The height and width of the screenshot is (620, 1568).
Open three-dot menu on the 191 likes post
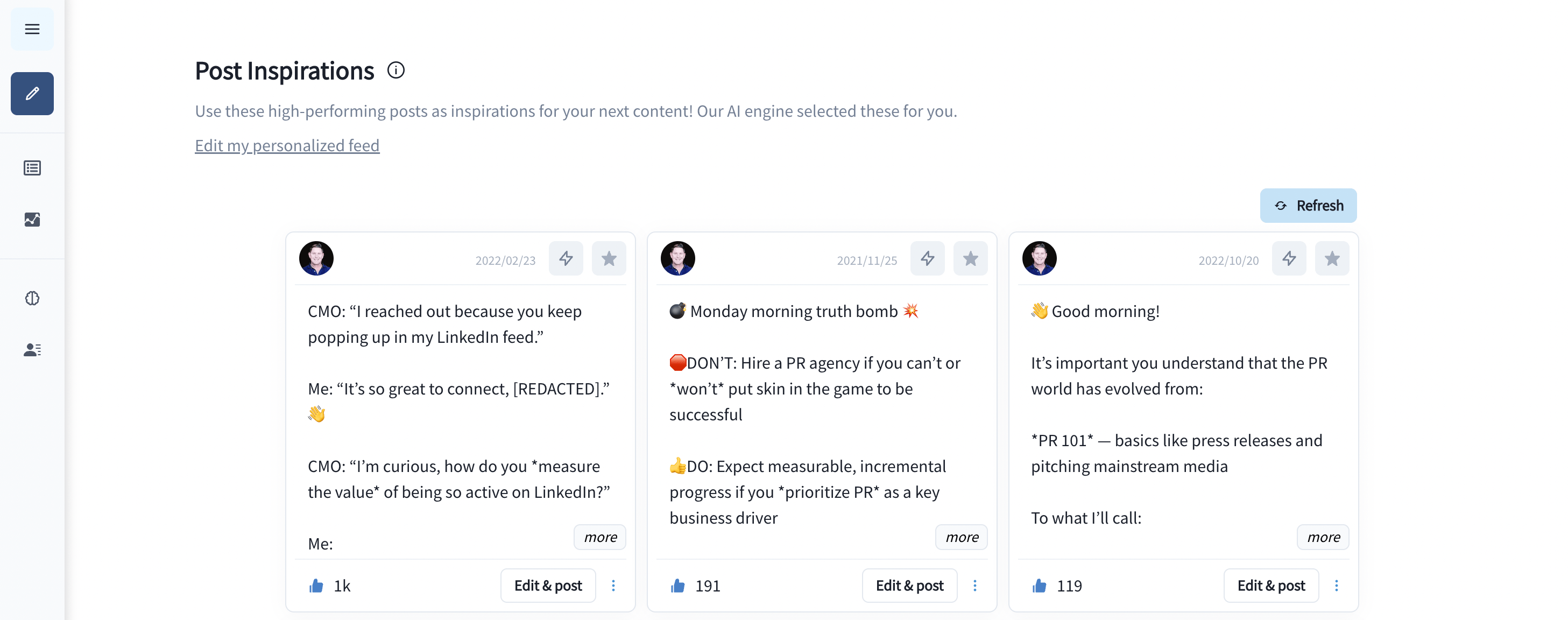974,585
